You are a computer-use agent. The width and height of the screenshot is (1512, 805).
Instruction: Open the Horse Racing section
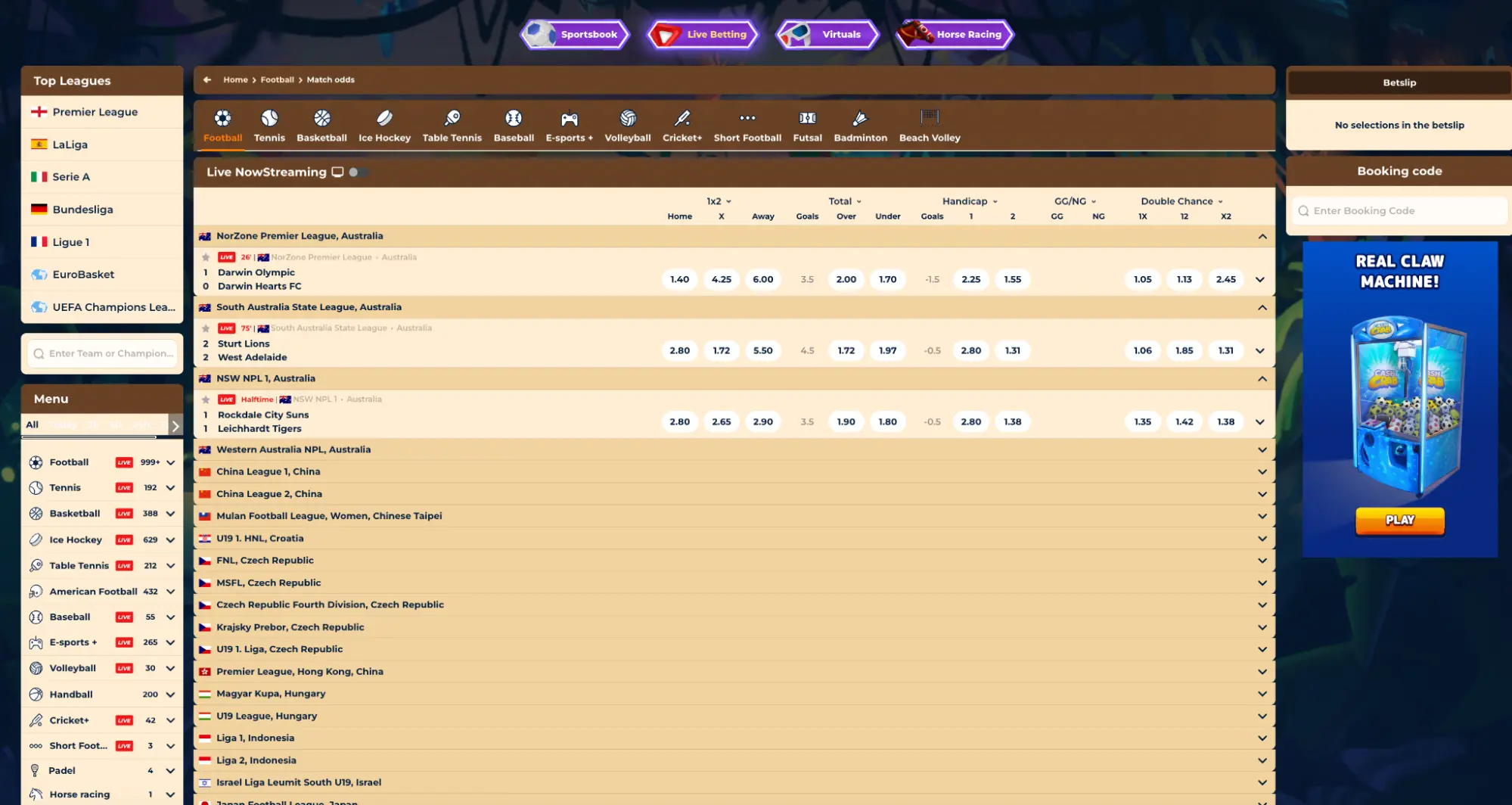point(953,34)
